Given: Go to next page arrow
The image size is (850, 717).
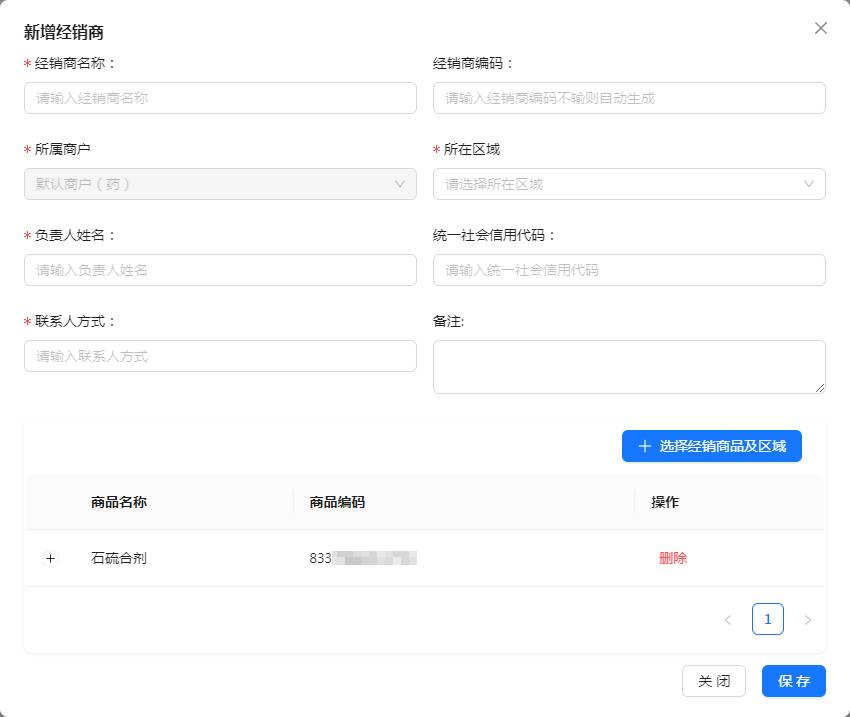Looking at the screenshot, I should [x=808, y=619].
